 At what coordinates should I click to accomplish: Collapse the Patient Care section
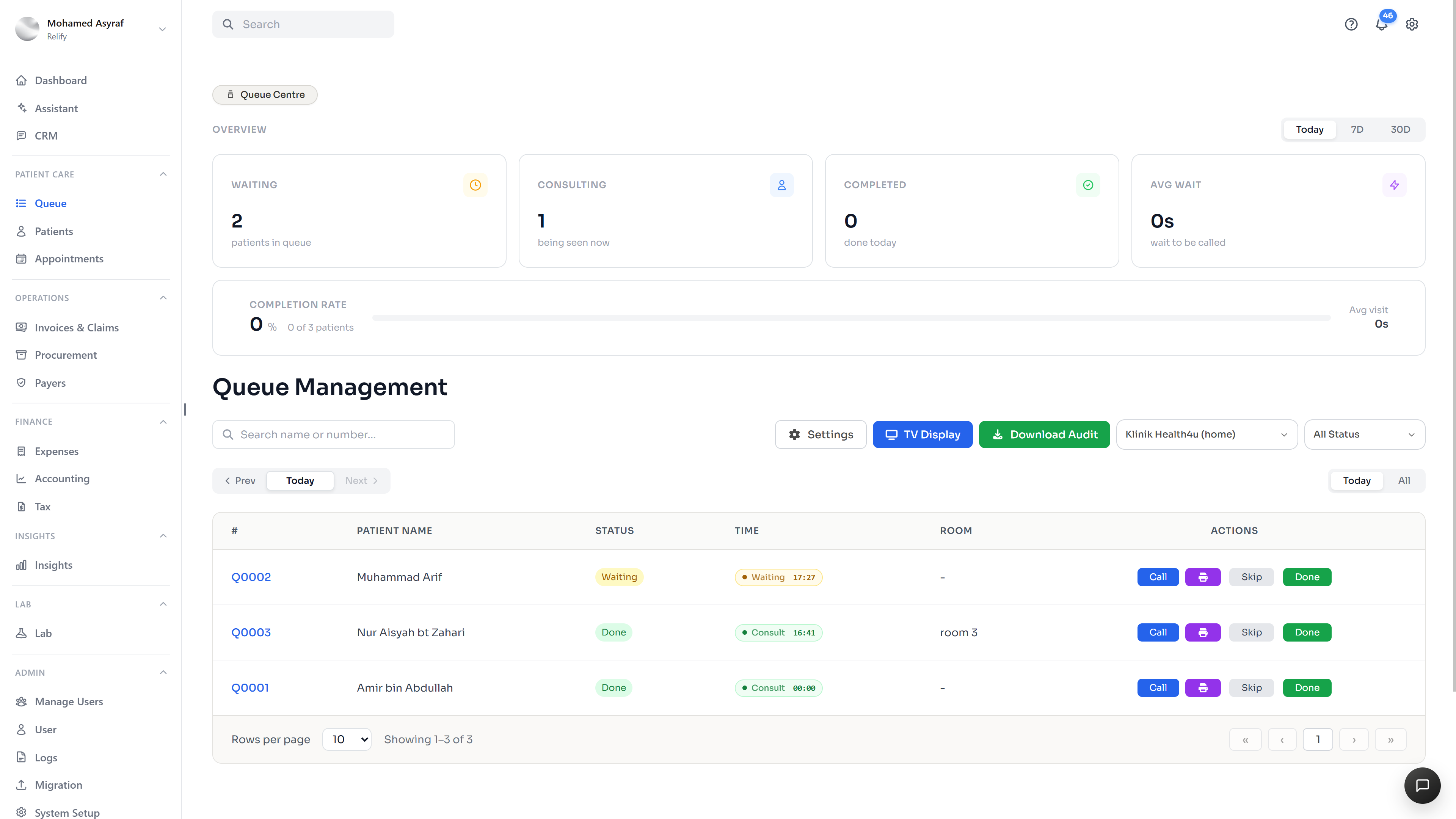coord(163,174)
